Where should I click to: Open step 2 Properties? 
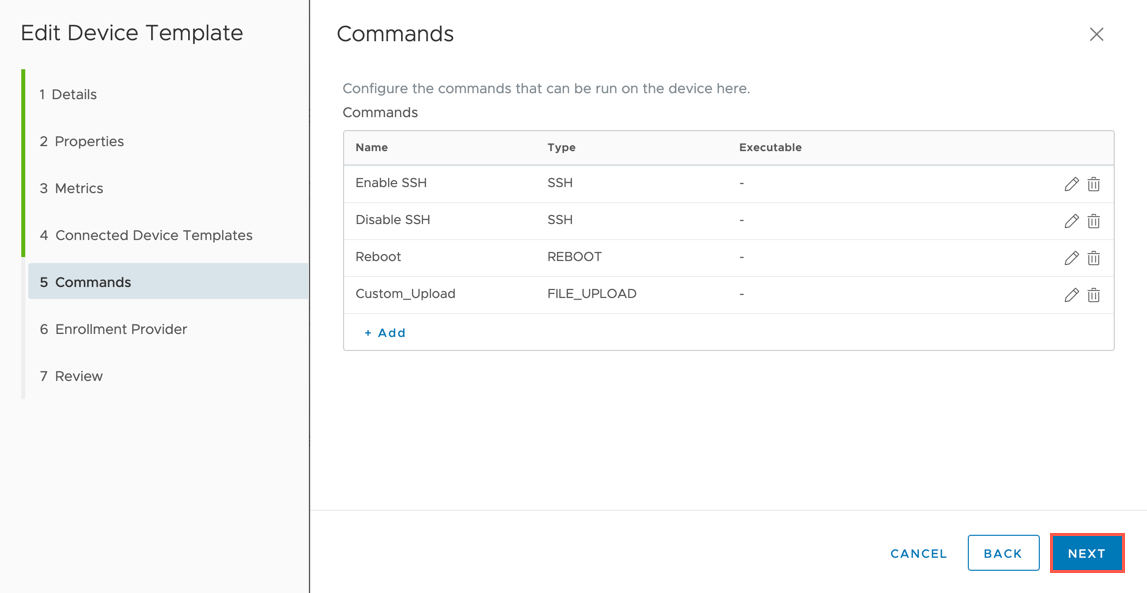click(x=82, y=141)
